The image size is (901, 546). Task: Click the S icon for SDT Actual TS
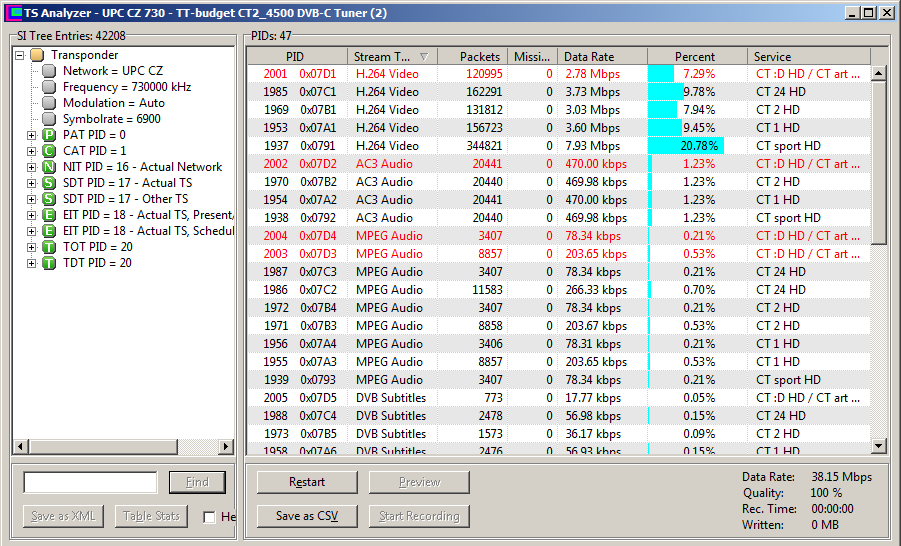pyautogui.click(x=49, y=183)
